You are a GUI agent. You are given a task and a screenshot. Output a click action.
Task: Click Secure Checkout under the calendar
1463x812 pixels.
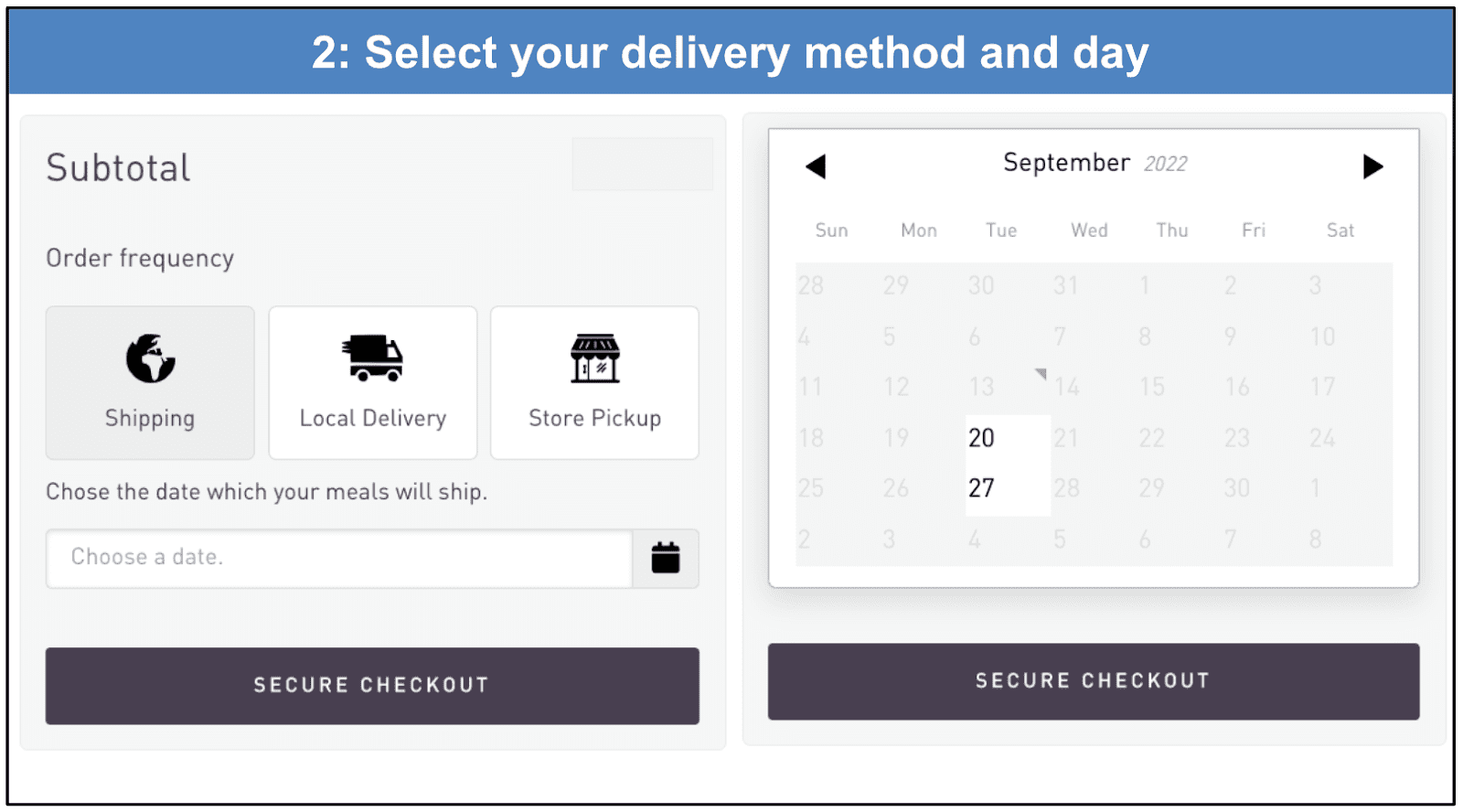tap(1094, 679)
